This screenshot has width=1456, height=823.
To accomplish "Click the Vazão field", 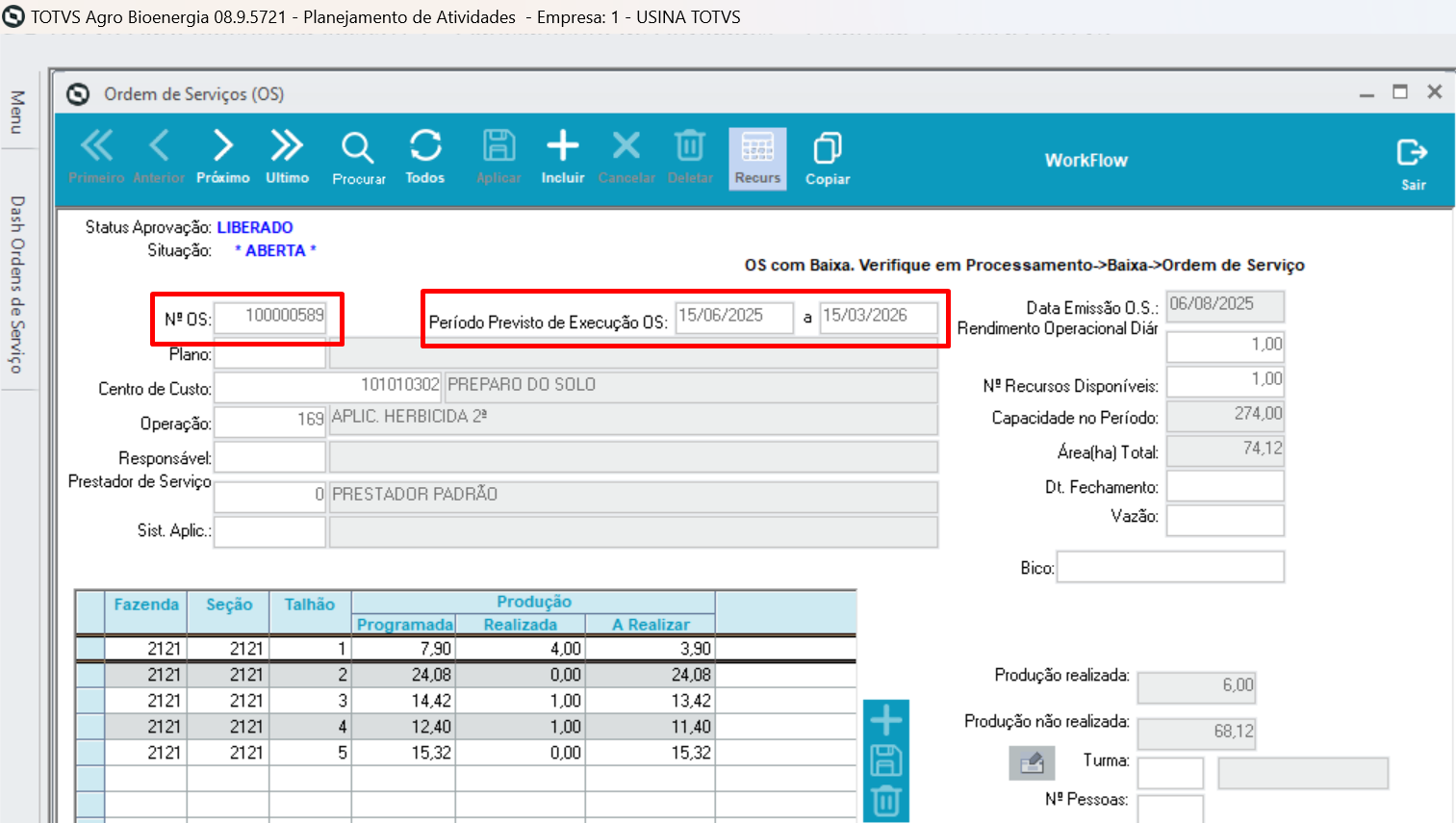I will pos(1225,520).
